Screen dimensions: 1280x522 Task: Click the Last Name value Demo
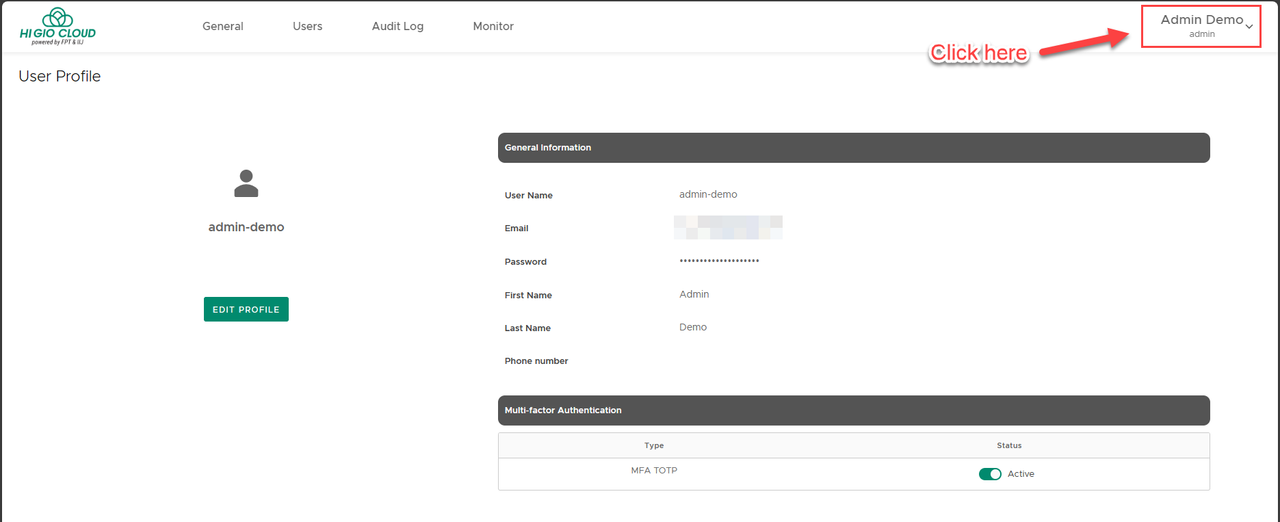693,327
